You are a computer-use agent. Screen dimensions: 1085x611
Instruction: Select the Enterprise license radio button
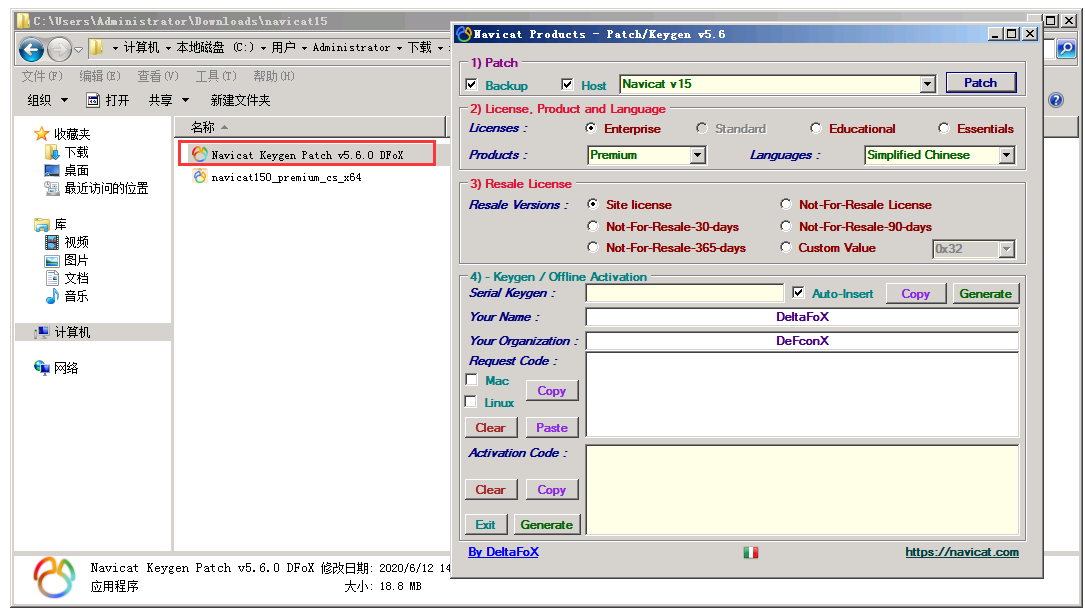591,128
